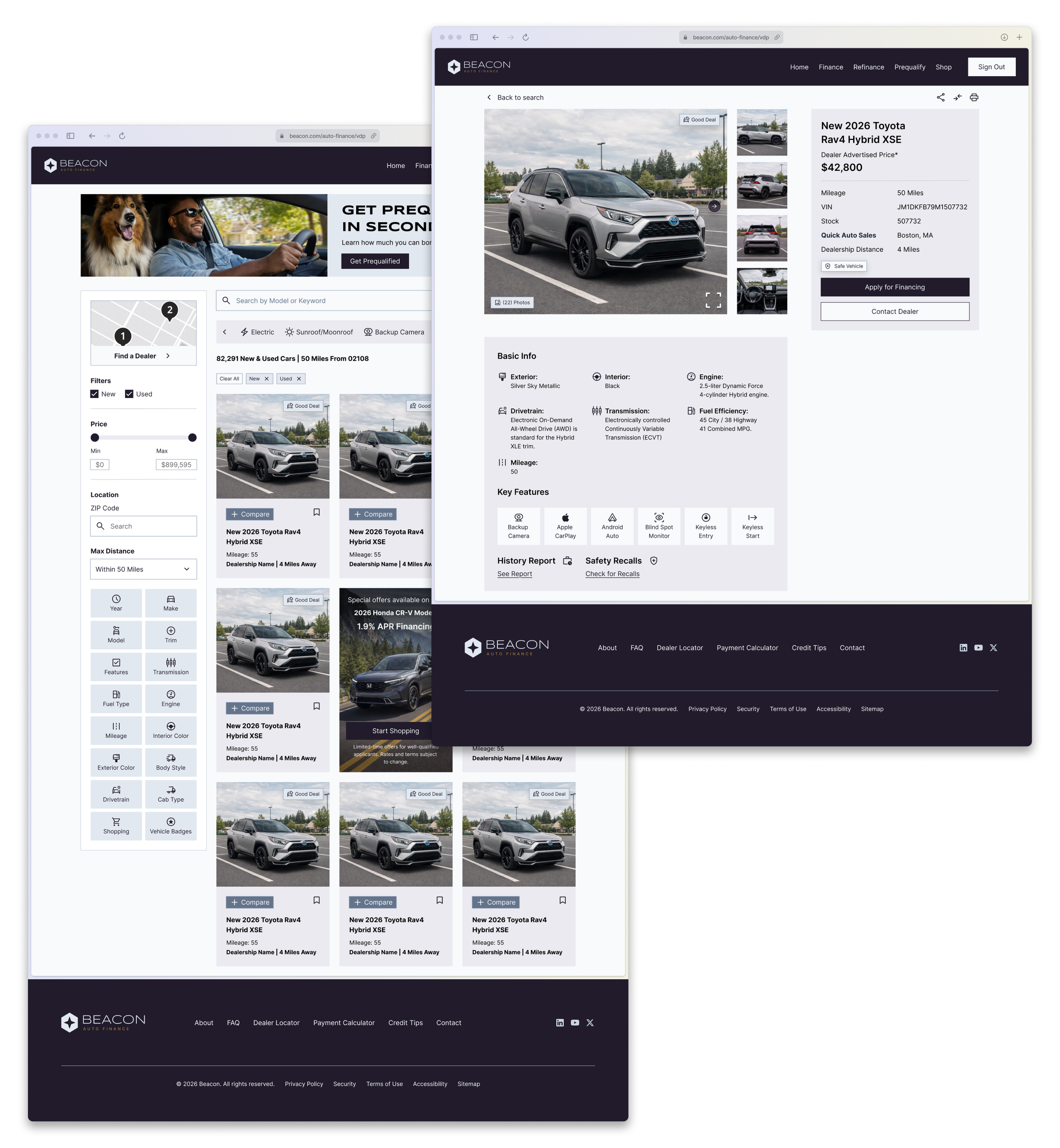Uncheck the New filter checkbox
This screenshot has width=1060, height=1148.
coord(95,394)
